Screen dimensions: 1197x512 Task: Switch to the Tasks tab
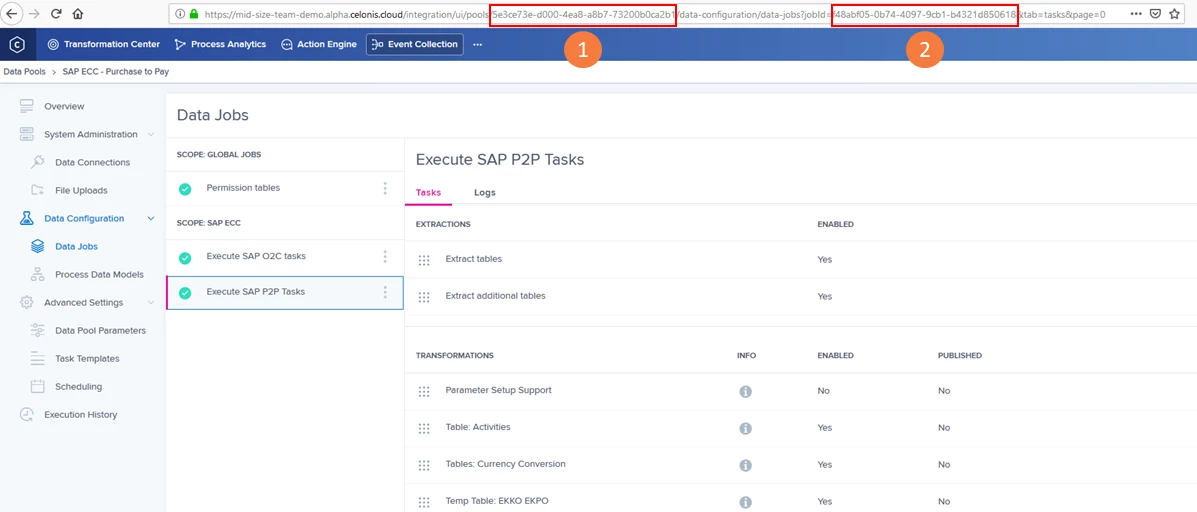point(428,192)
